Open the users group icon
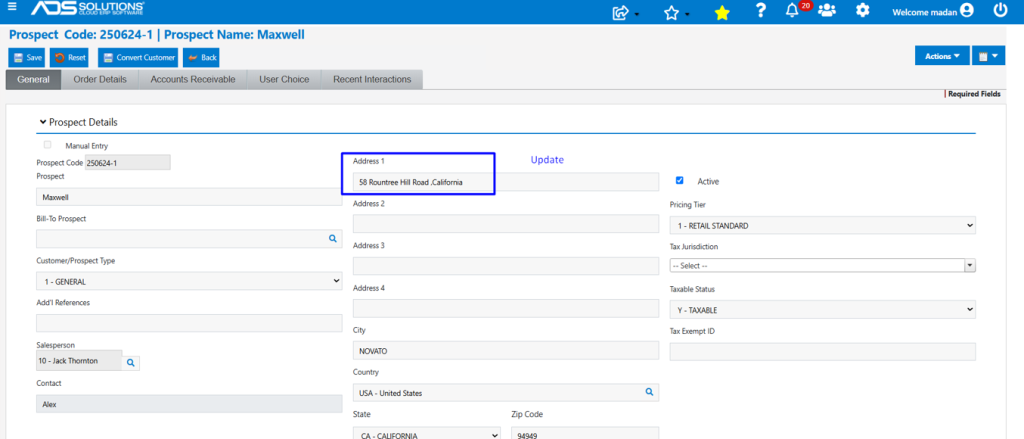This screenshot has width=1024, height=439. 827,10
